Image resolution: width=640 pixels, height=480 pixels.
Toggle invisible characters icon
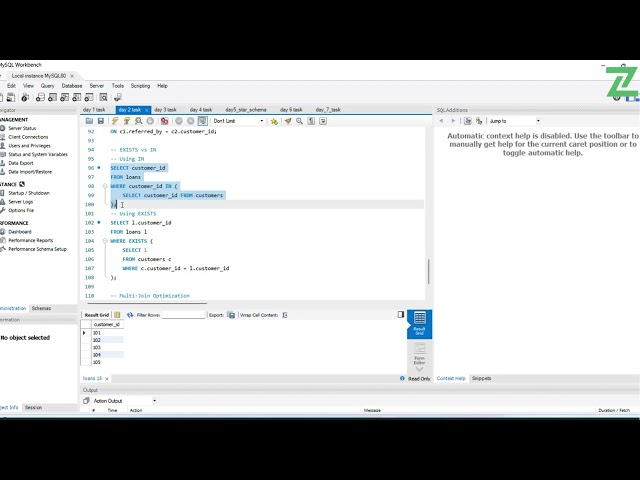pyautogui.click(x=311, y=121)
